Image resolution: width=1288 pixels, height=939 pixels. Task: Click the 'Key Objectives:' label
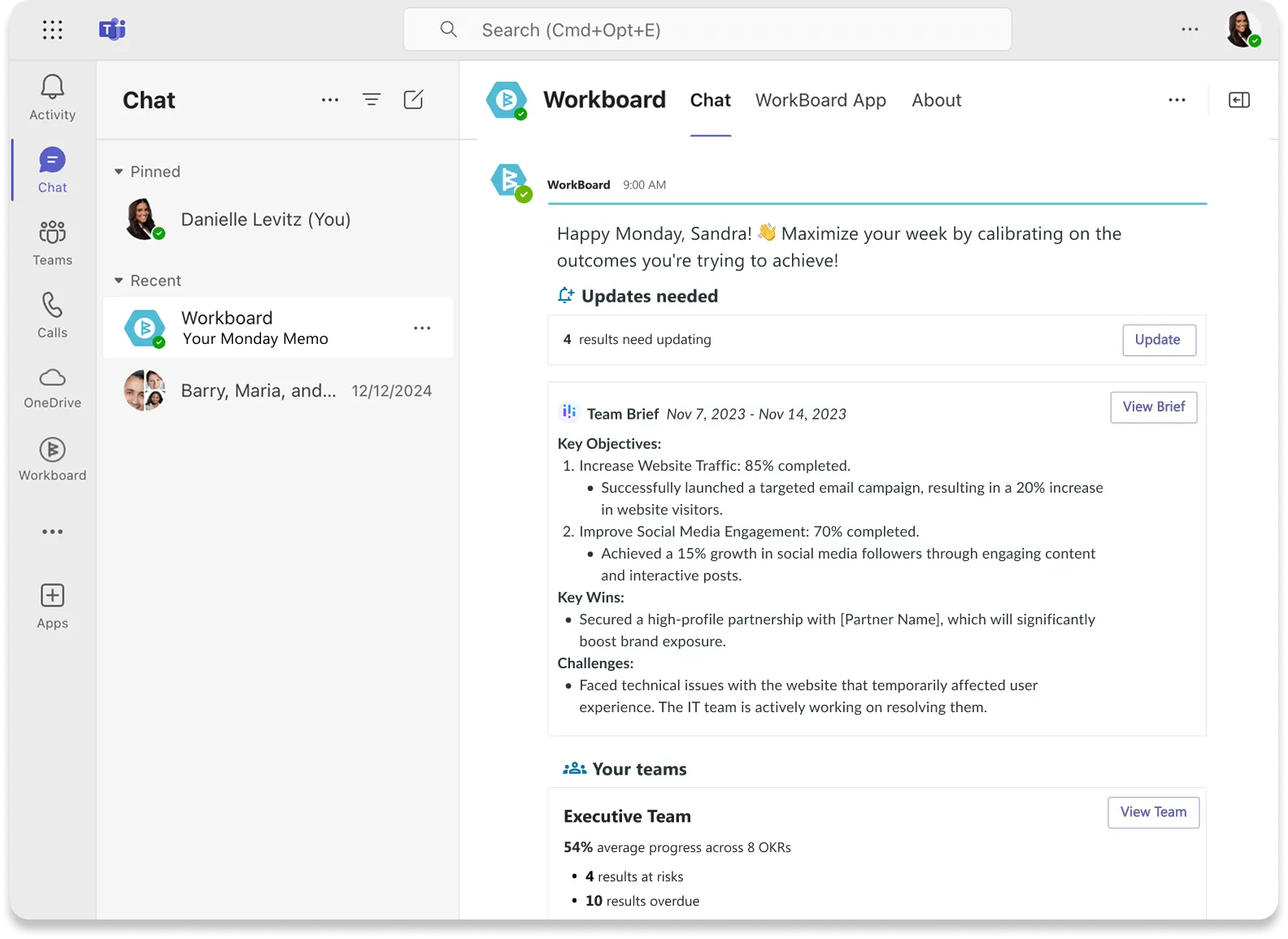pyautogui.click(x=609, y=444)
